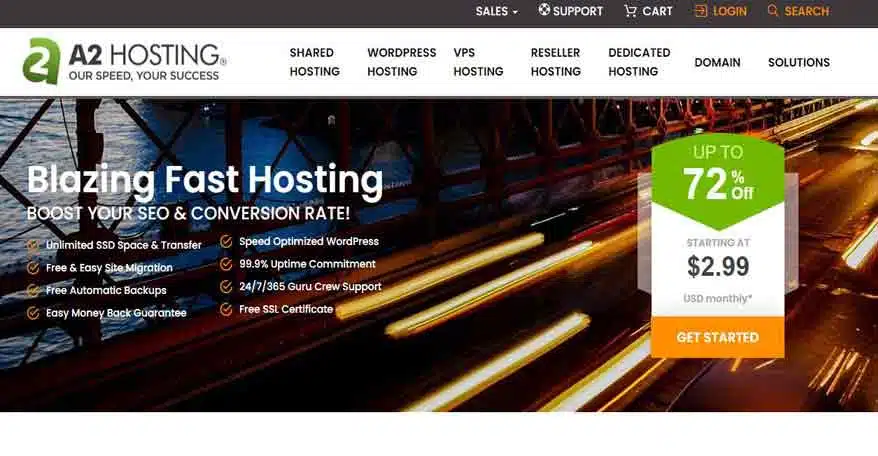
Task: Open the WordPress Hosting menu
Action: 401,62
